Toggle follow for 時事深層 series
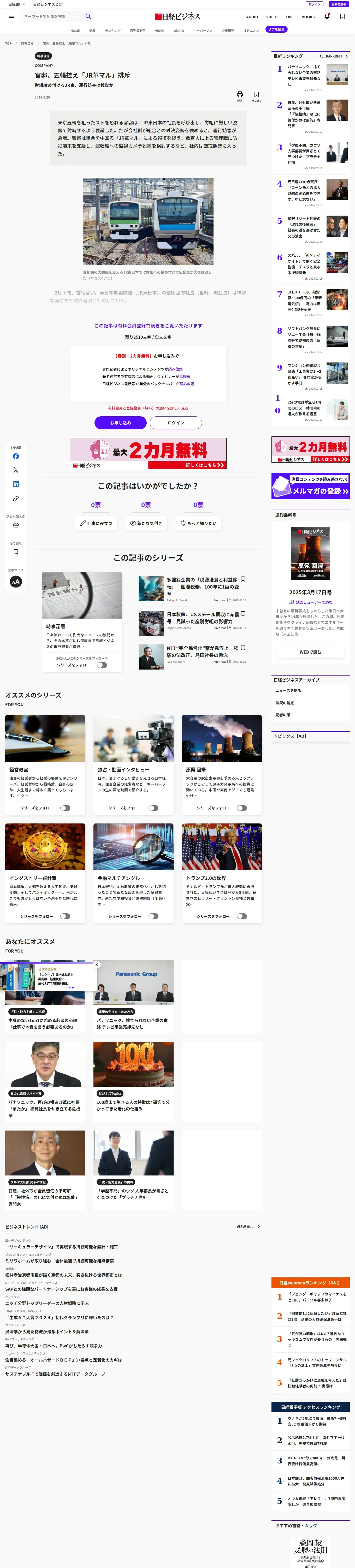Image resolution: width=355 pixels, height=1568 pixels. click(102, 665)
